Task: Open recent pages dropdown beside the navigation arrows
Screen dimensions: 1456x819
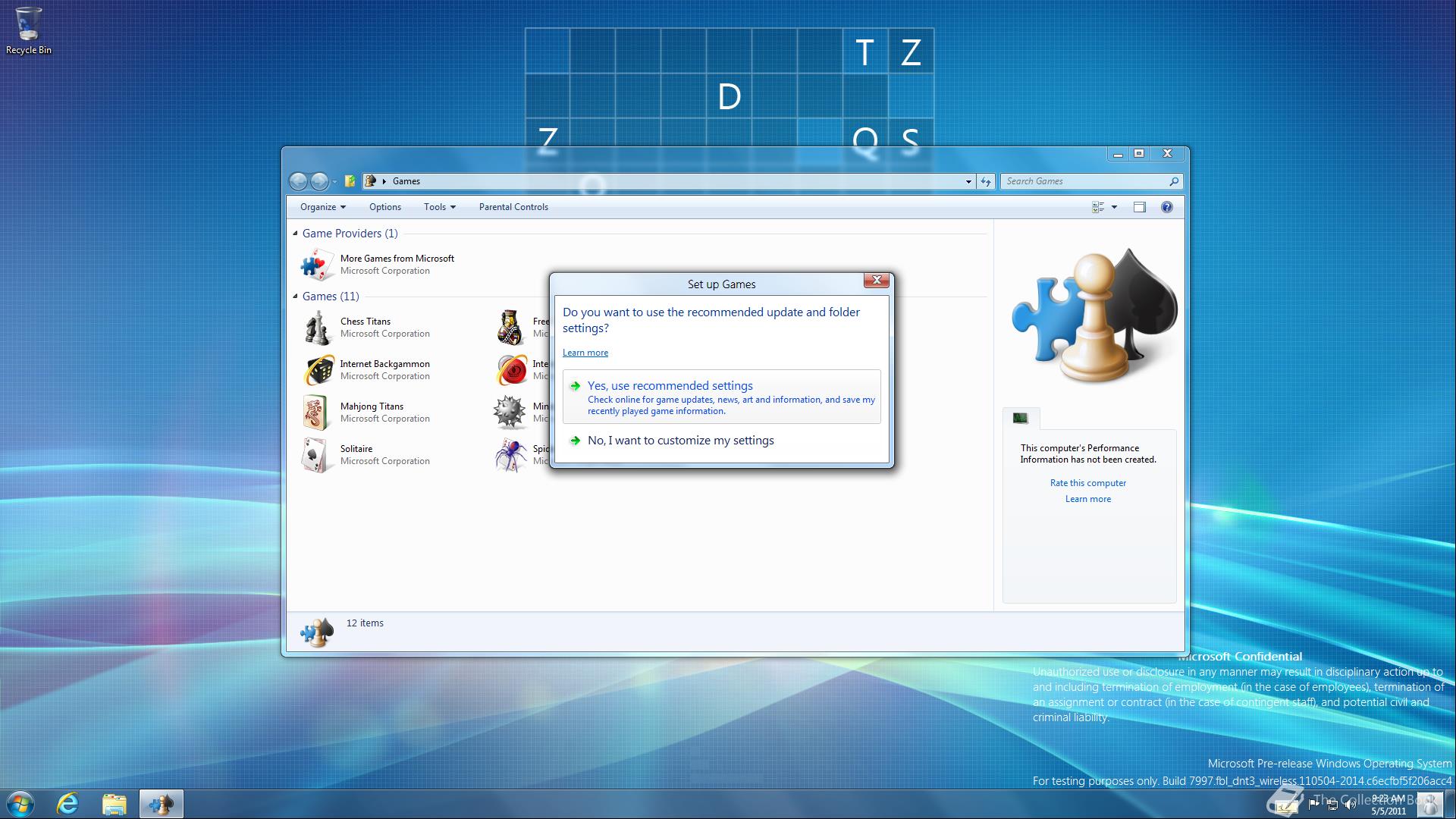Action: (334, 182)
